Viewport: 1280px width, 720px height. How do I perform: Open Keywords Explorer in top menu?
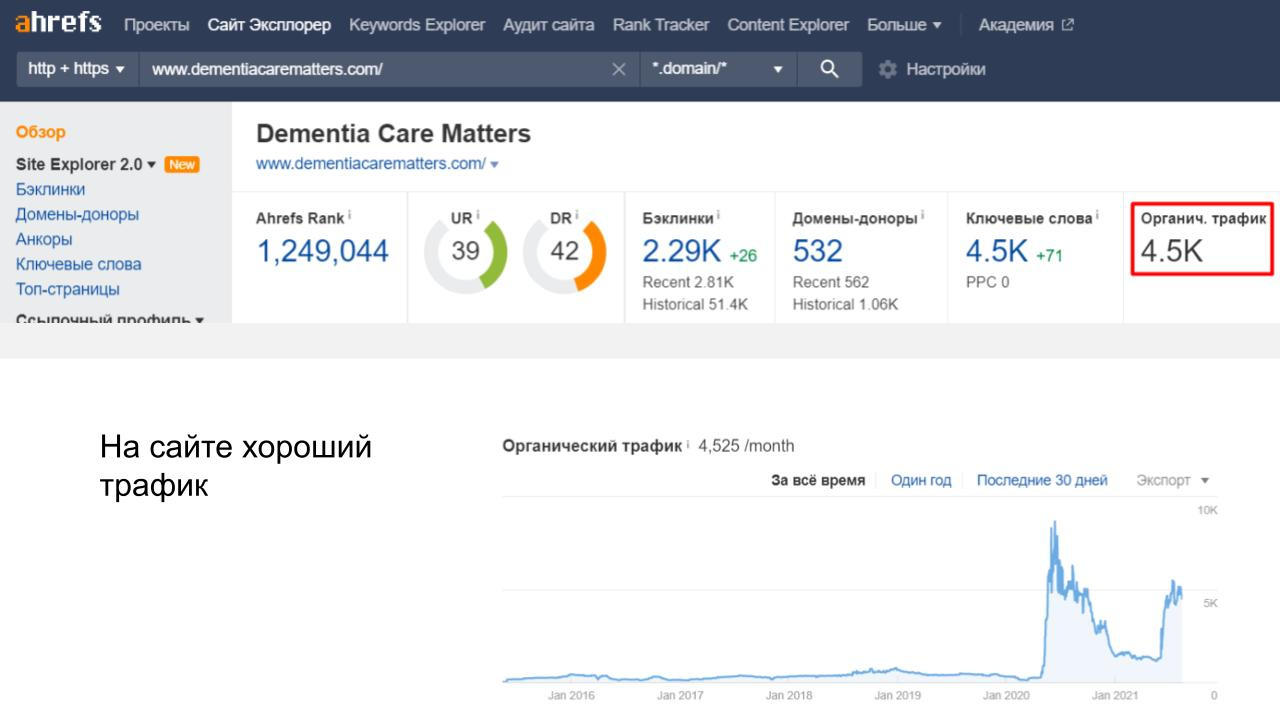pos(417,25)
